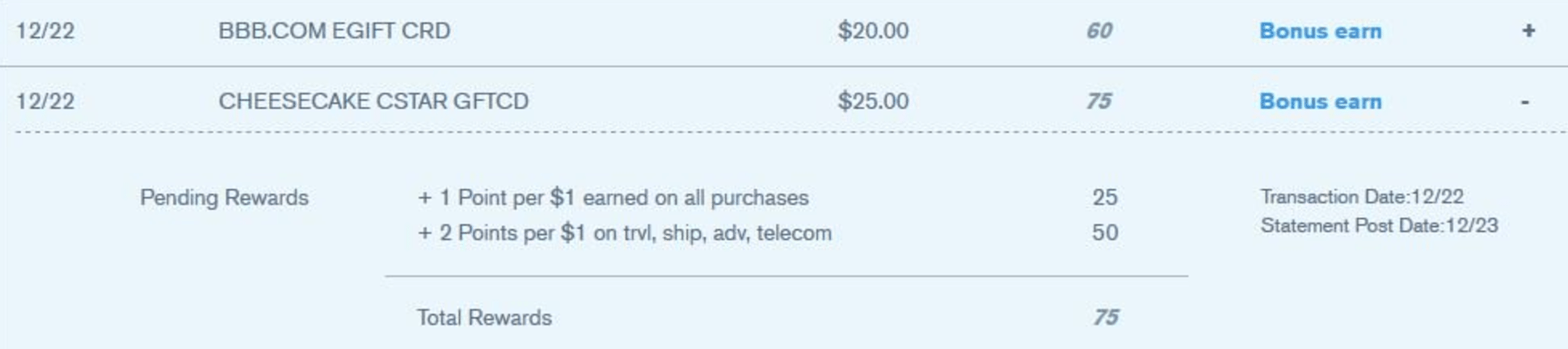
Task: Select the CHEESECAKE CSTAR GFTCD description
Action: pos(373,101)
